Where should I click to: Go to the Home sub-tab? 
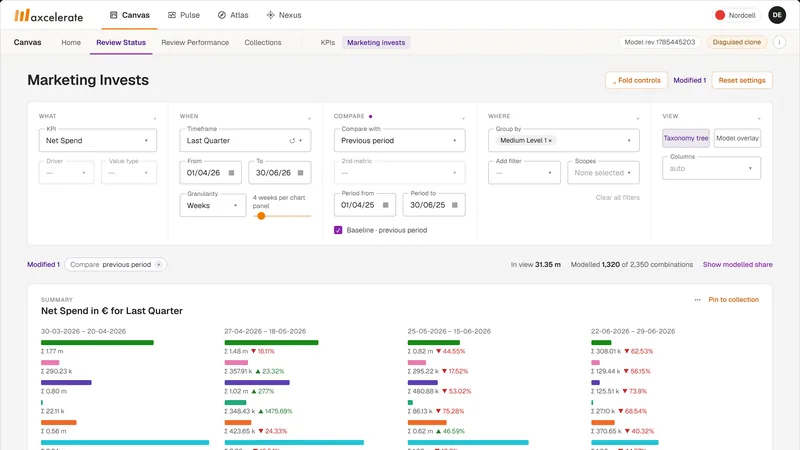pos(71,42)
